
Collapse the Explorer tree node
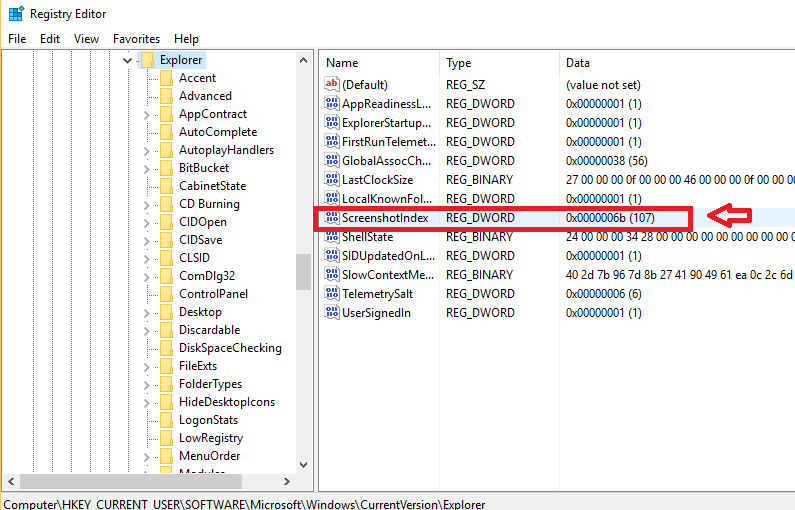[x=127, y=60]
